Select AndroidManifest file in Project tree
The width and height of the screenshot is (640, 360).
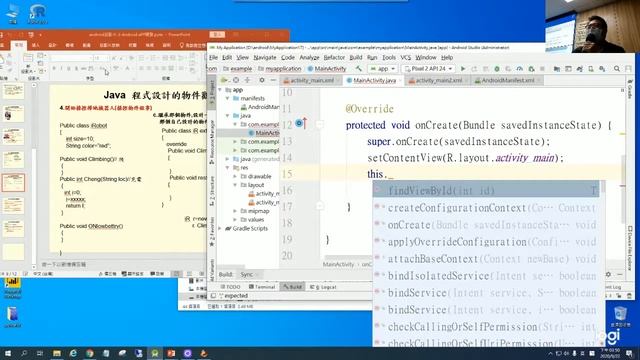[260, 107]
